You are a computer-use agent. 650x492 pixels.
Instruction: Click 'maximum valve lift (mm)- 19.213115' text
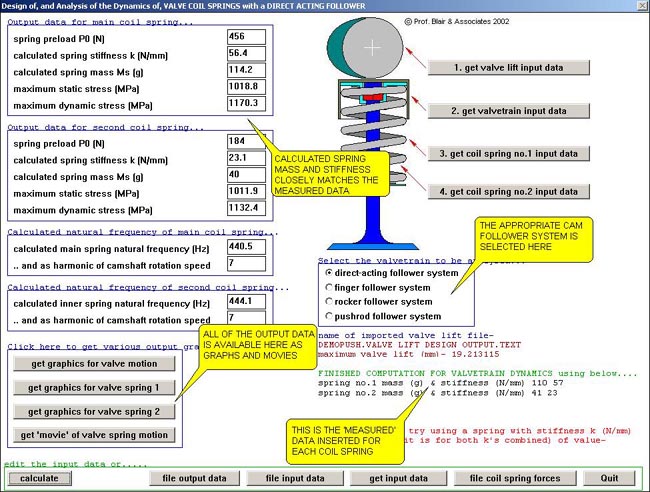(x=408, y=354)
